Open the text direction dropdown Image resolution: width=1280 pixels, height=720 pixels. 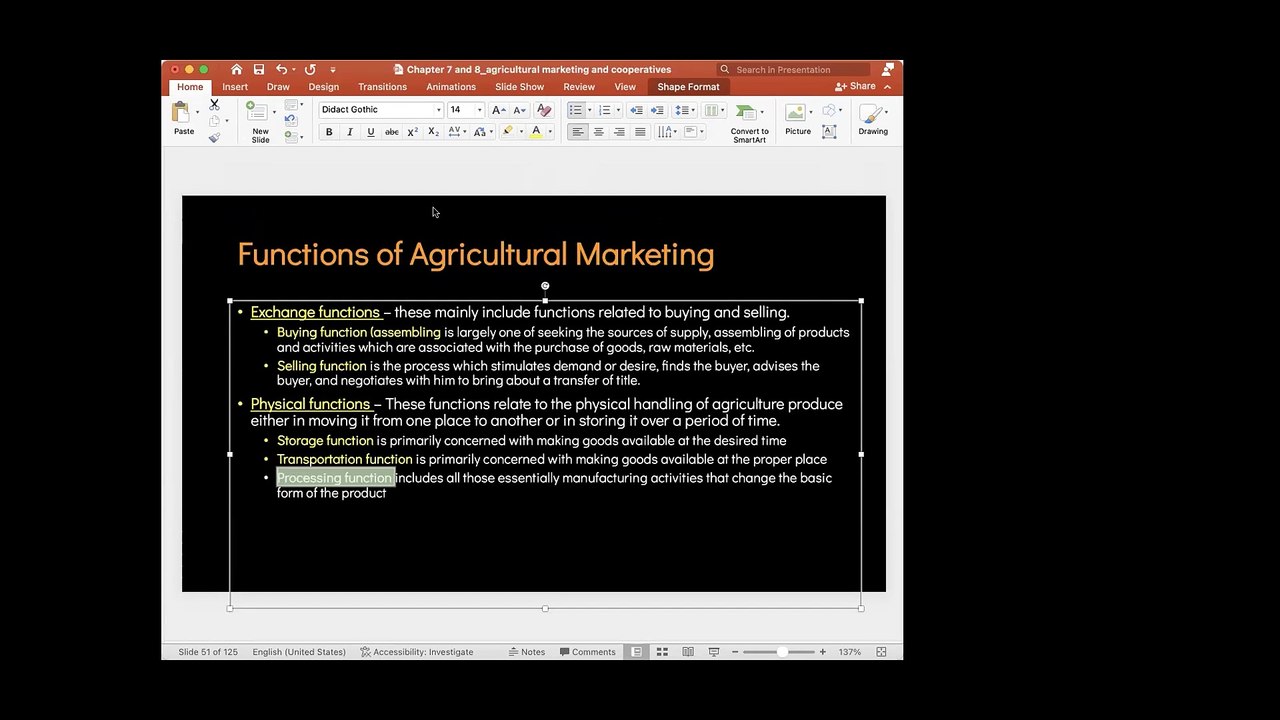[x=668, y=132]
